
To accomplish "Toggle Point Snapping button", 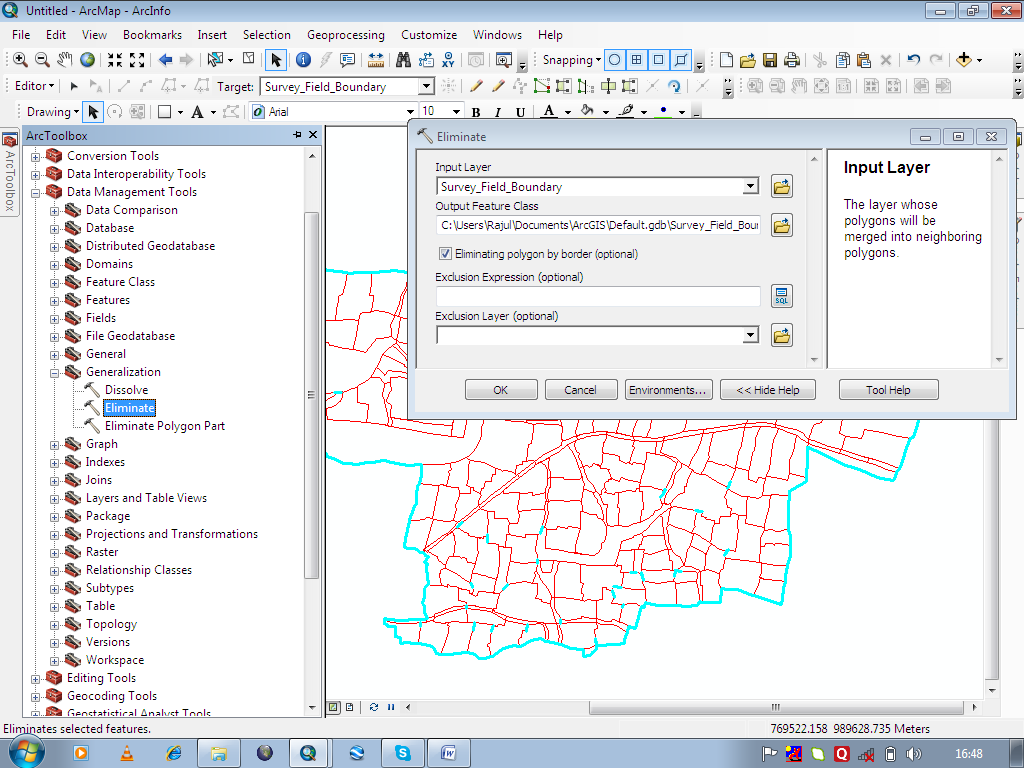I will coord(615,60).
